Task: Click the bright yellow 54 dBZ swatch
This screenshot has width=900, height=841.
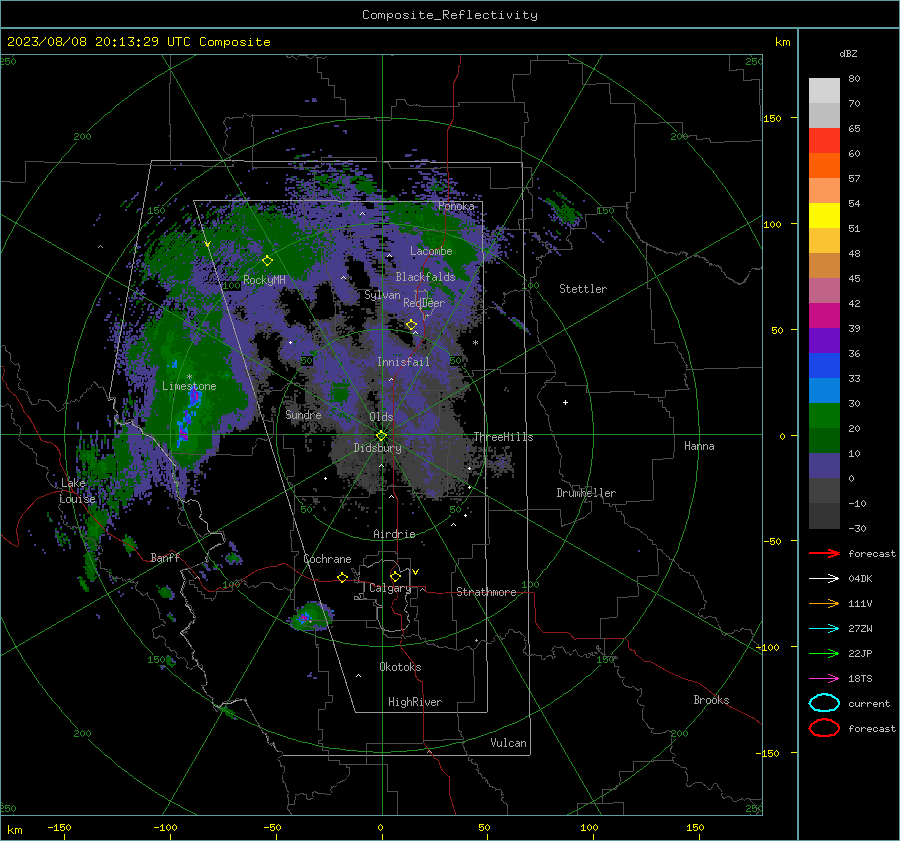Action: coord(824,215)
